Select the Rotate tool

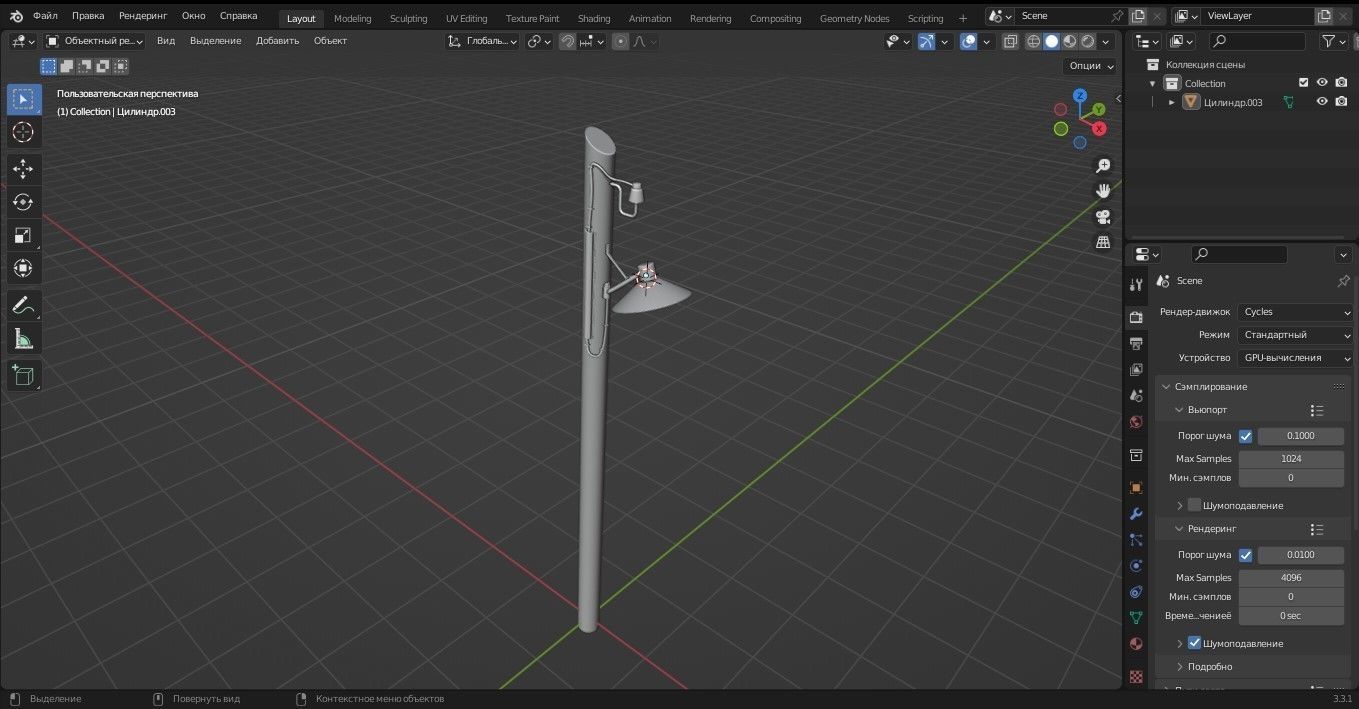pos(23,202)
